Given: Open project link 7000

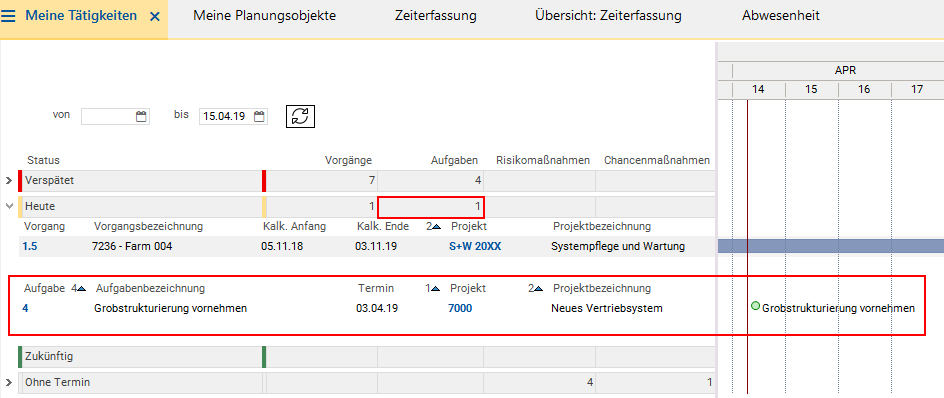Looking at the screenshot, I should click(x=460, y=309).
